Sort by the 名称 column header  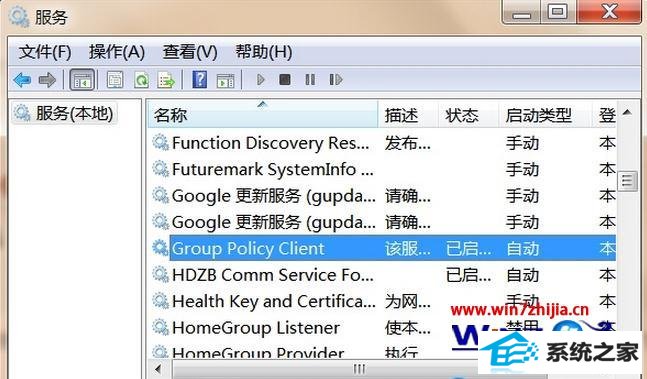point(263,114)
